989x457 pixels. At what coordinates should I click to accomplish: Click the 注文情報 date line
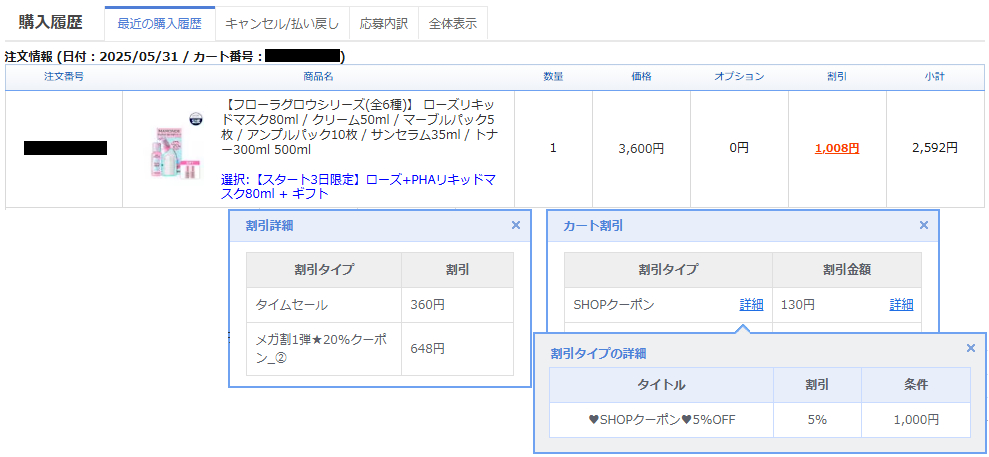(x=175, y=57)
